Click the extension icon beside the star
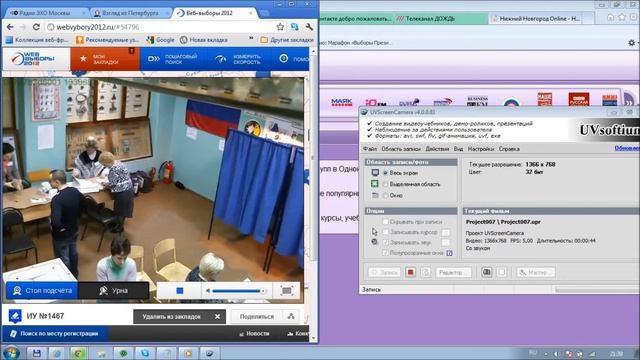640x360 pixels. point(294,27)
